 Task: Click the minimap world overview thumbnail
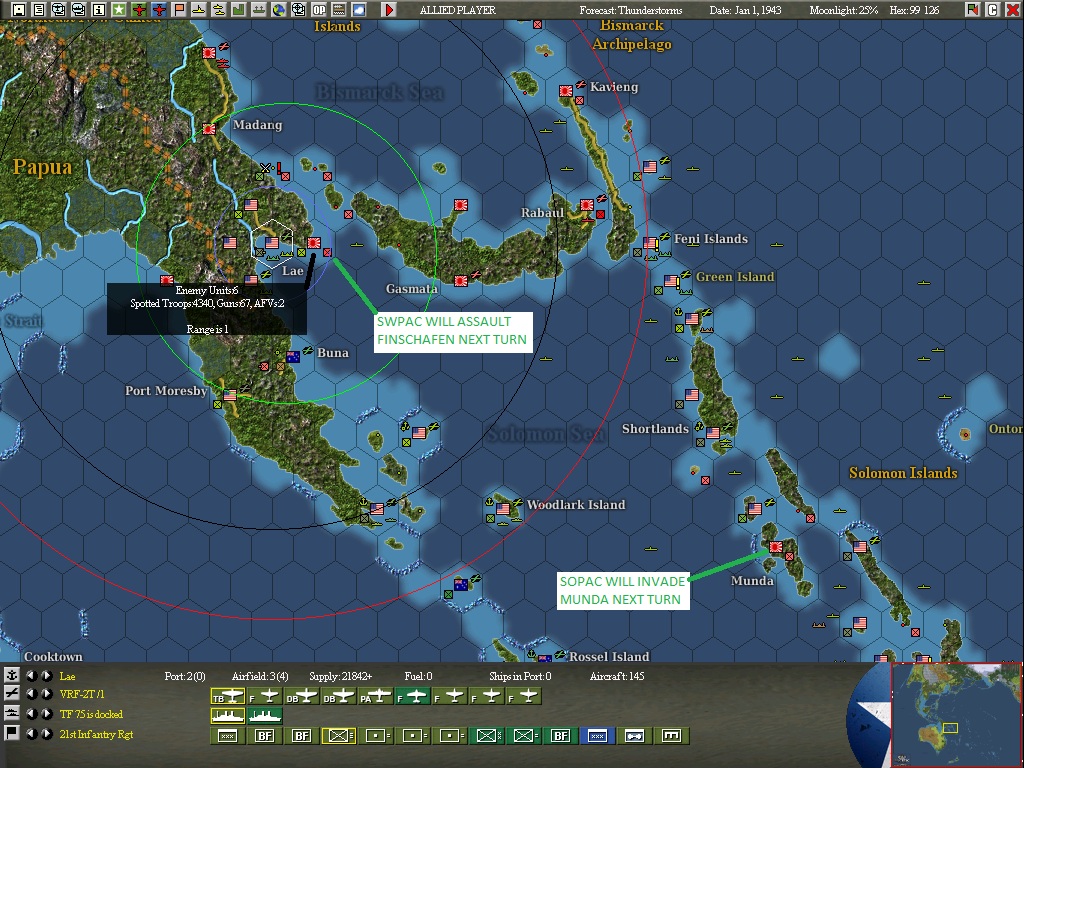(x=957, y=714)
